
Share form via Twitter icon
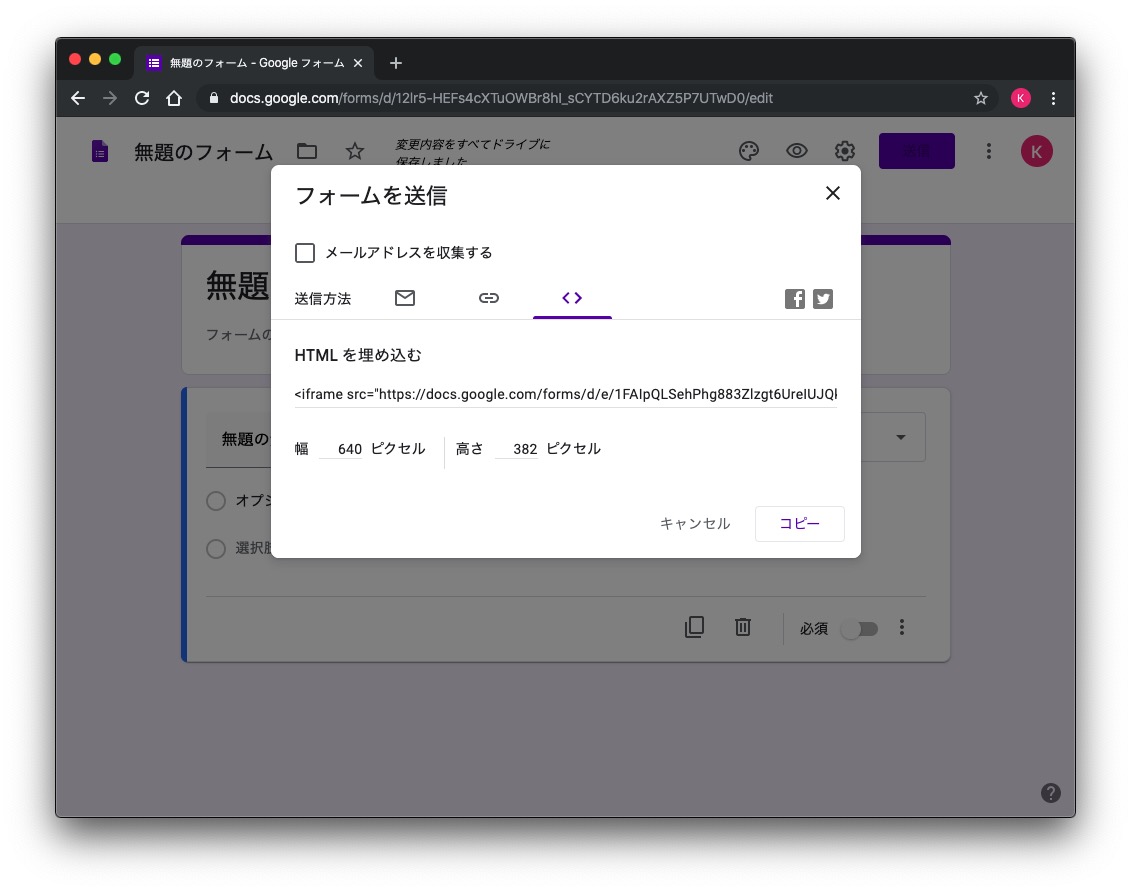click(x=823, y=299)
